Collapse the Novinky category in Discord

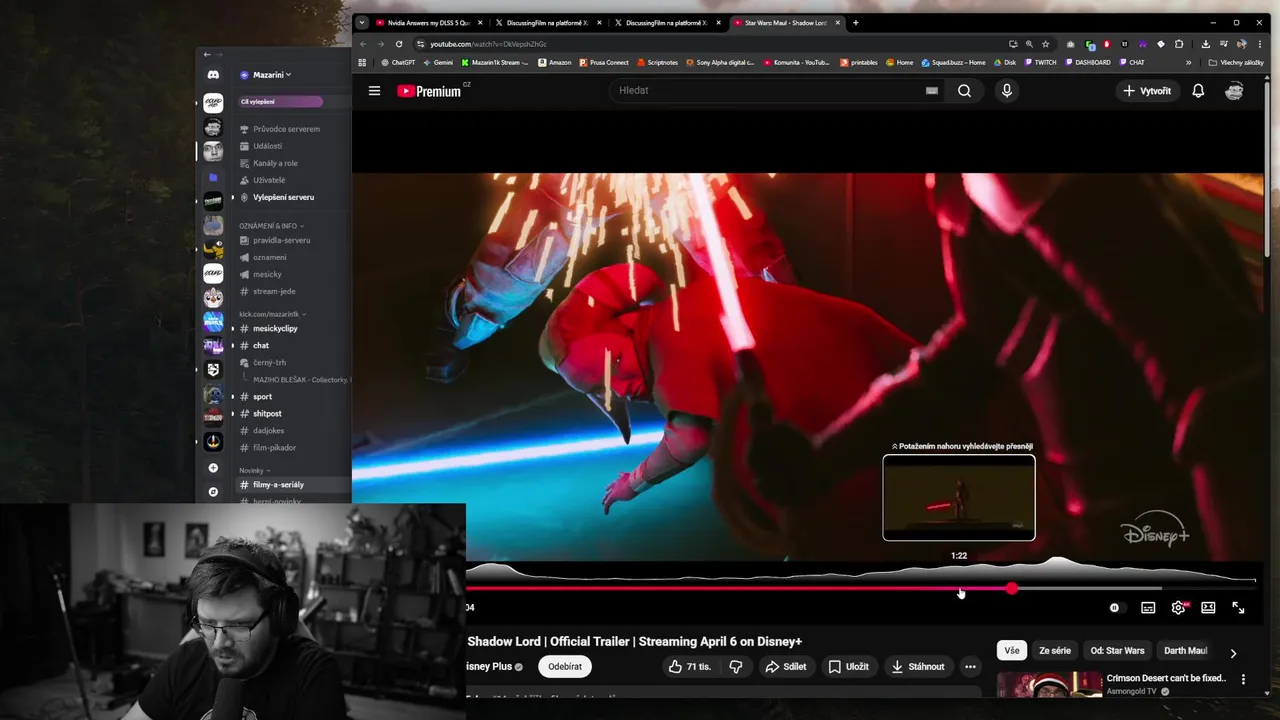[x=254, y=470]
